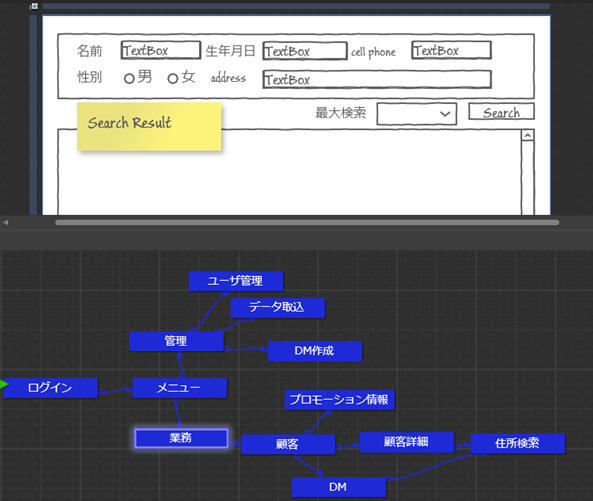593x501 pixels.
Task: Select the yellow Search Result sticky note
Action: (x=149, y=127)
